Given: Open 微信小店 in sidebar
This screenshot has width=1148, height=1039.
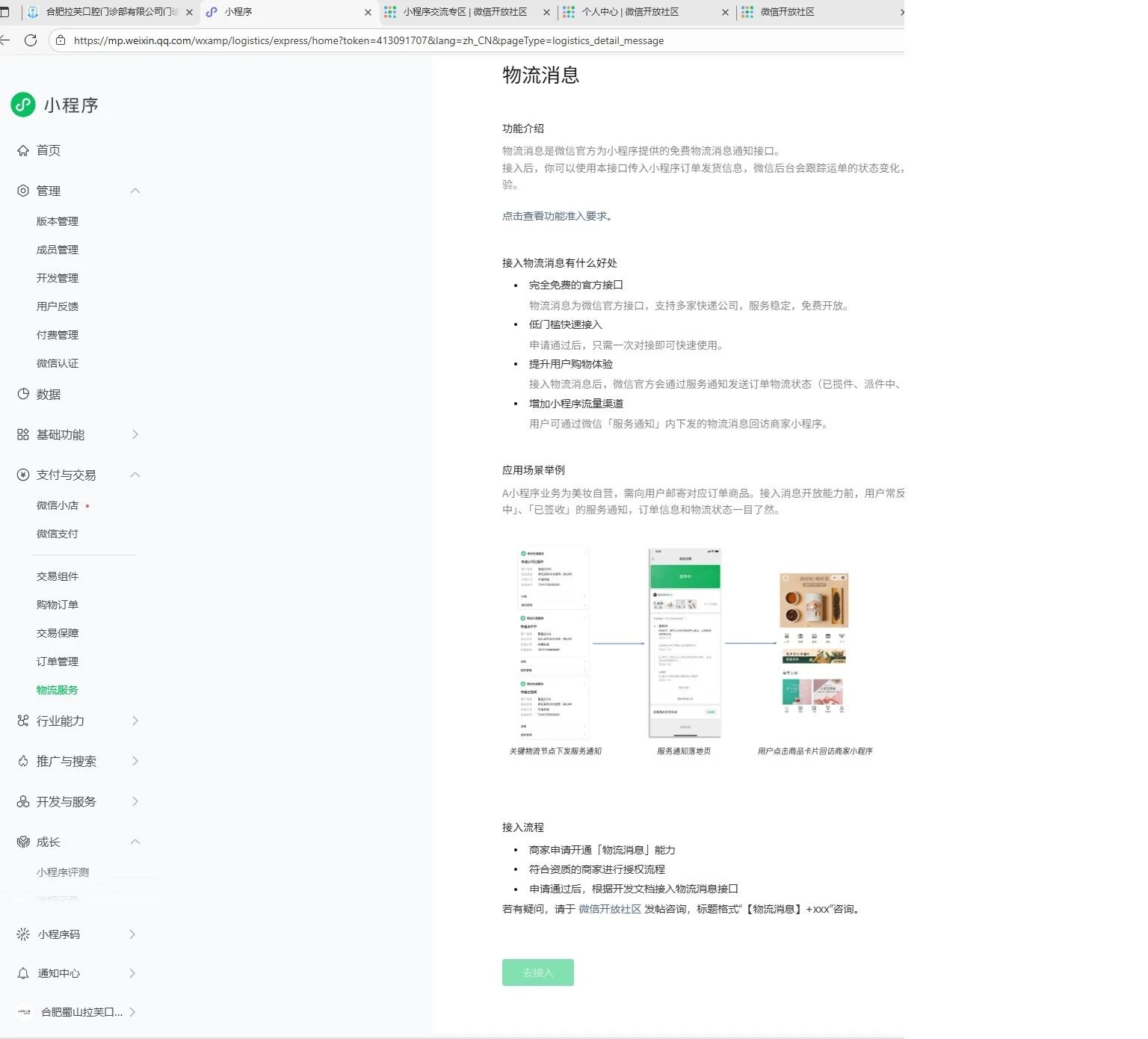Looking at the screenshot, I should [x=58, y=505].
